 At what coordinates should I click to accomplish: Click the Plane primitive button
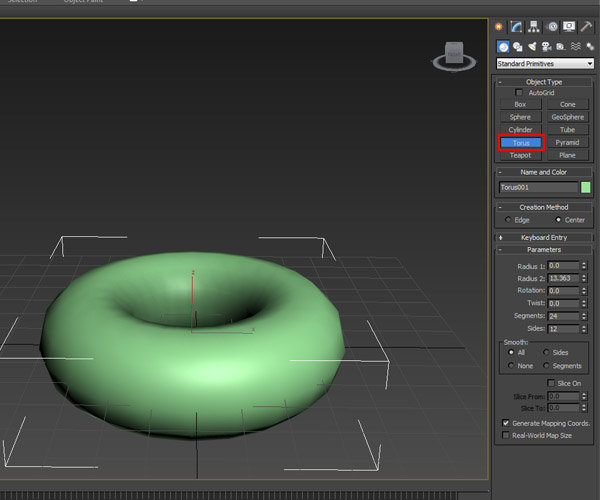coord(567,155)
